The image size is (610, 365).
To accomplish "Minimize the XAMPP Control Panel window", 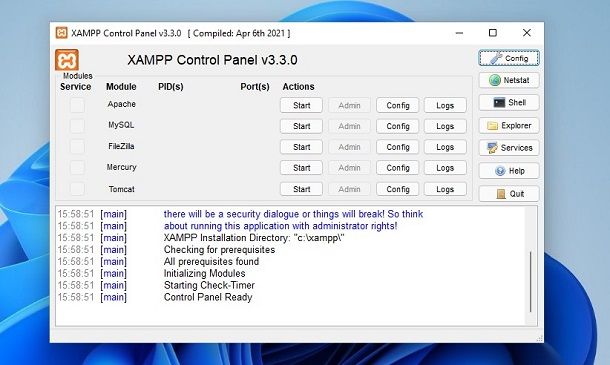I will click(x=459, y=33).
